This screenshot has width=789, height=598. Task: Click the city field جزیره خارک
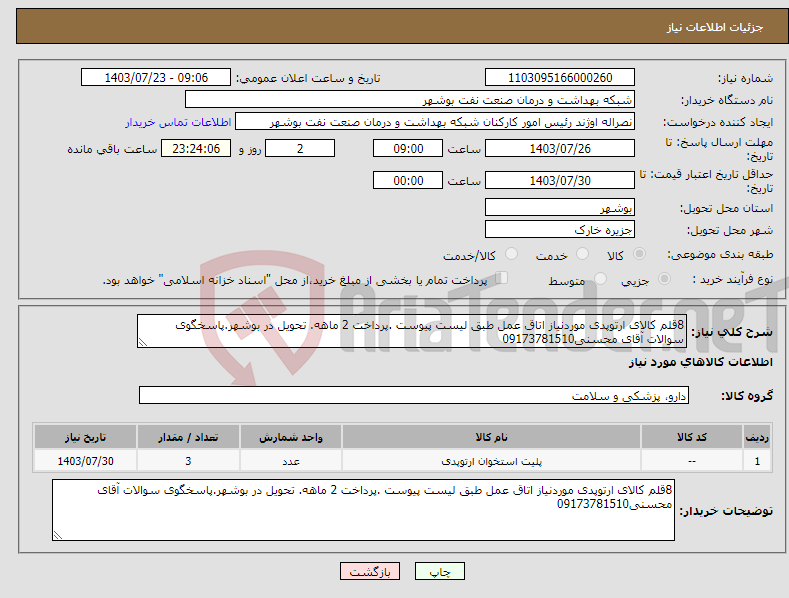(560, 230)
